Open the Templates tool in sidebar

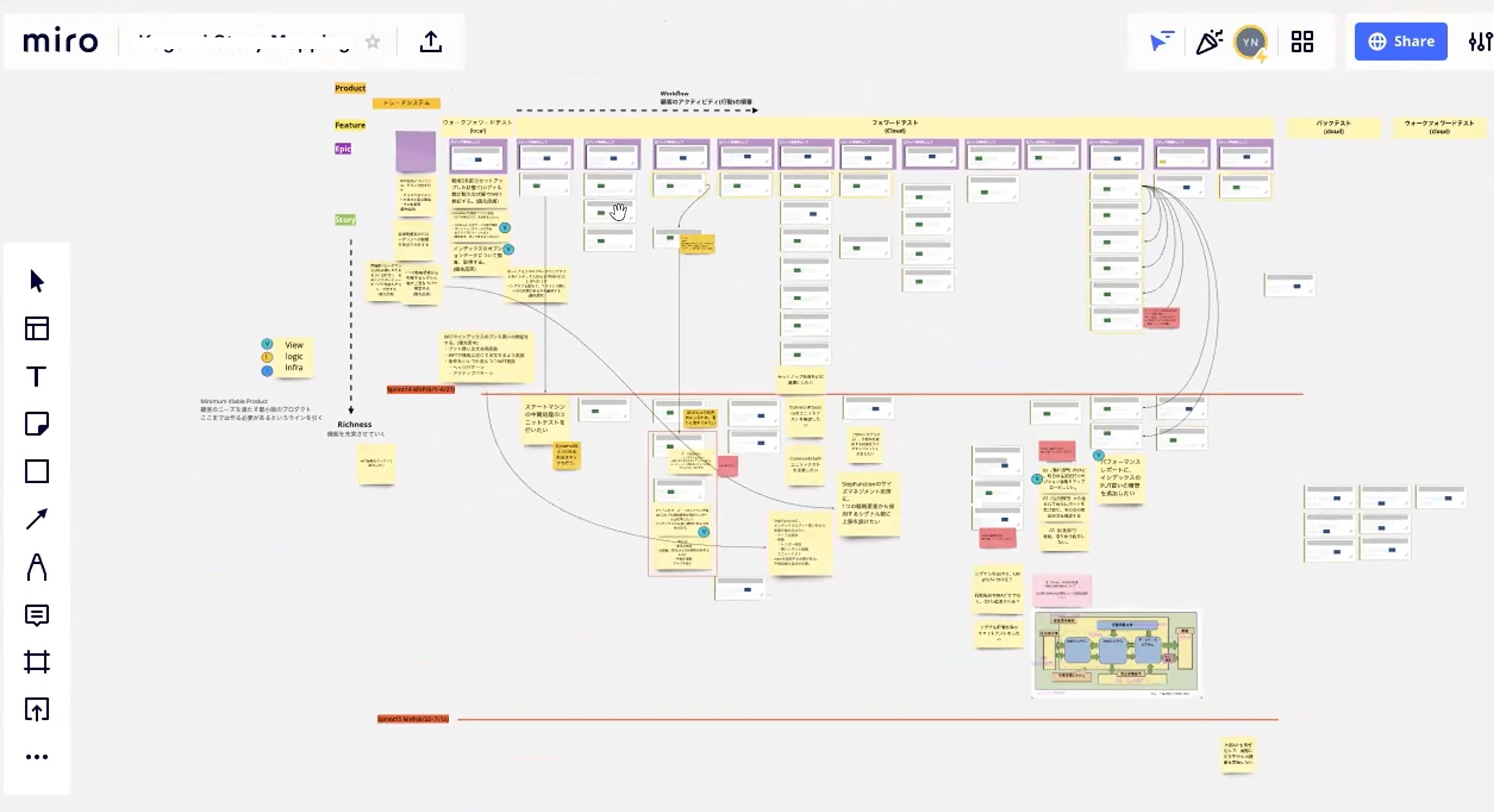(37, 329)
